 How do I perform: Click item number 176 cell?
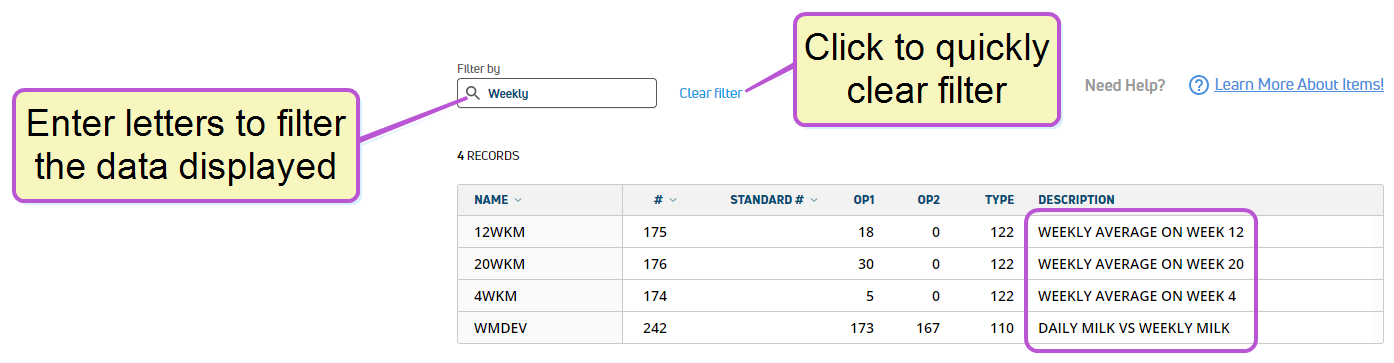pos(655,264)
